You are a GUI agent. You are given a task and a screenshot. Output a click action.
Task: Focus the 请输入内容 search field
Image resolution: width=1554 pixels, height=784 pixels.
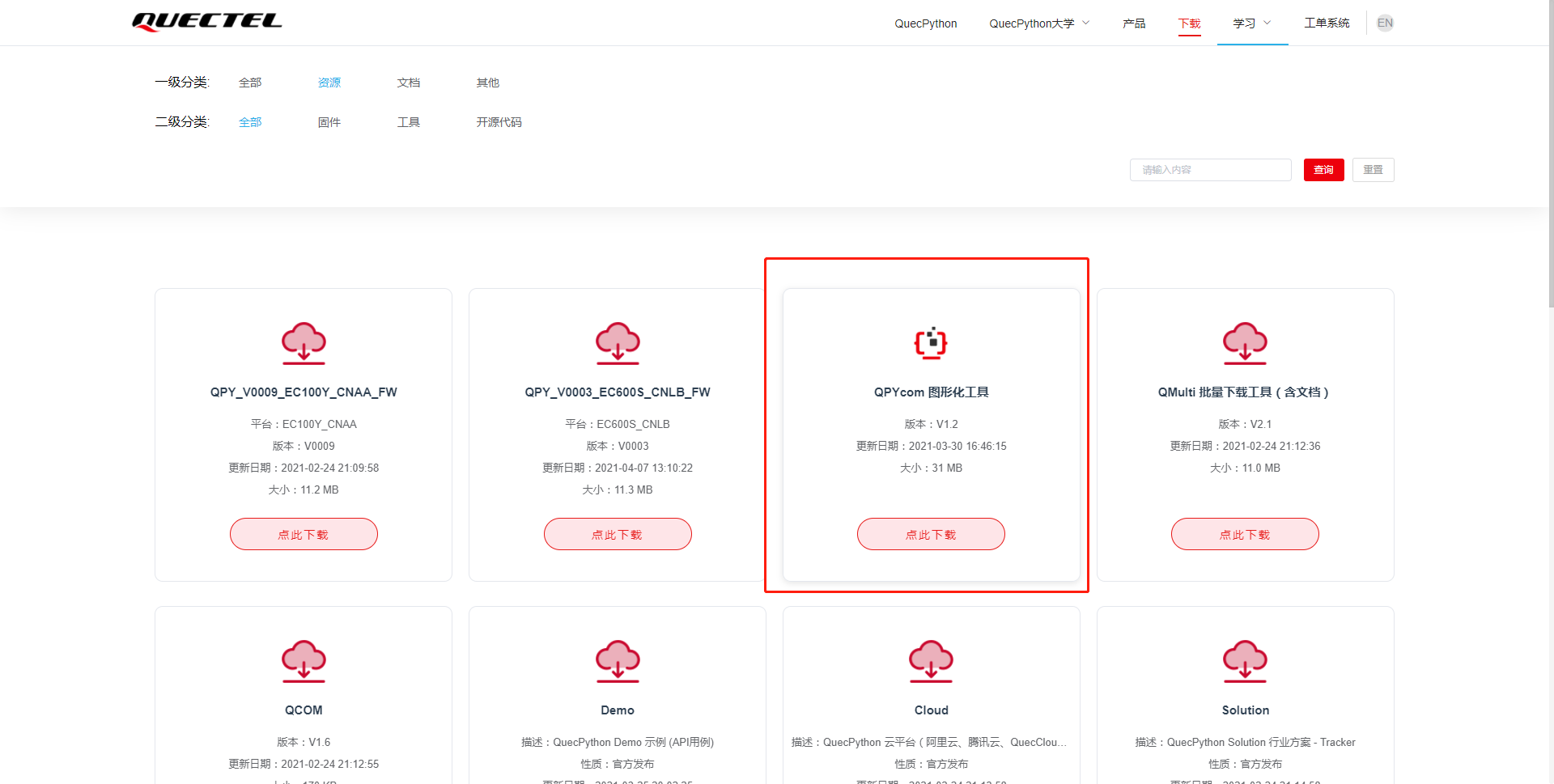coord(1210,170)
